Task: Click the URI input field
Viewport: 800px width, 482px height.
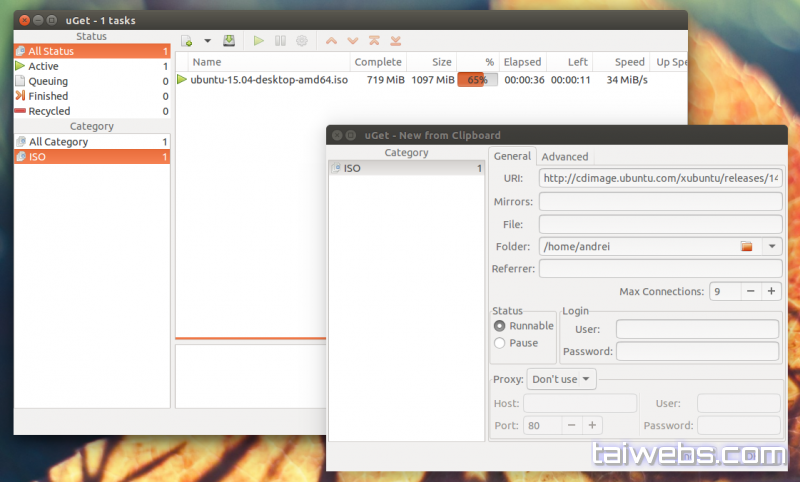Action: (660, 178)
